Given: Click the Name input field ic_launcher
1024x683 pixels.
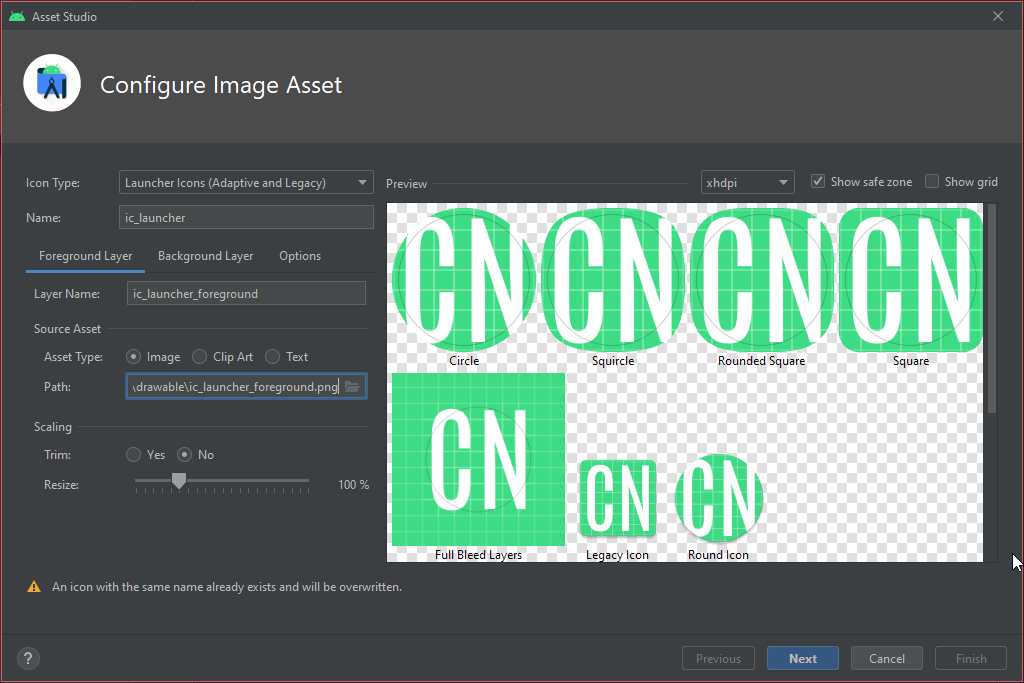Looking at the screenshot, I should (x=246, y=217).
